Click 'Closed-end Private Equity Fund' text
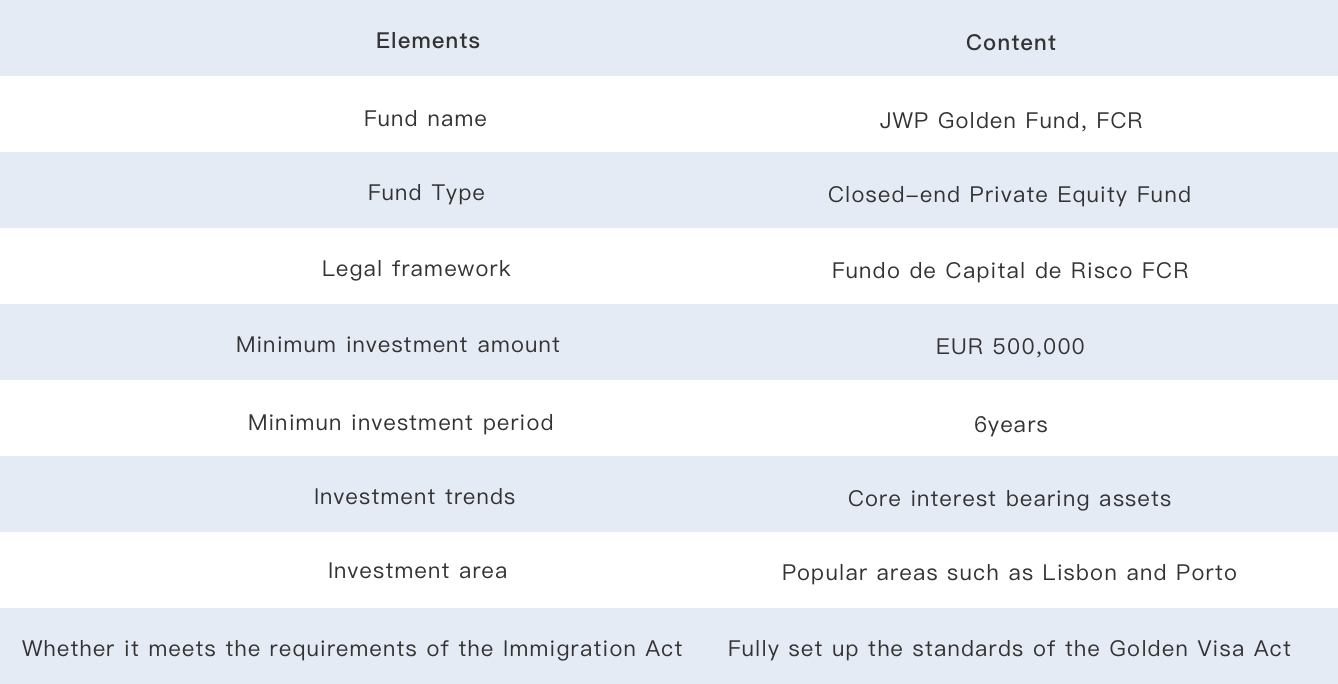1338x684 pixels. pyautogui.click(x=1009, y=195)
